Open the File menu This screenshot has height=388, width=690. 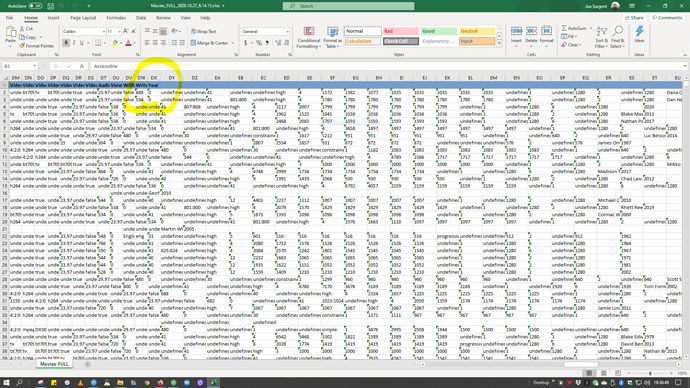click(9, 18)
